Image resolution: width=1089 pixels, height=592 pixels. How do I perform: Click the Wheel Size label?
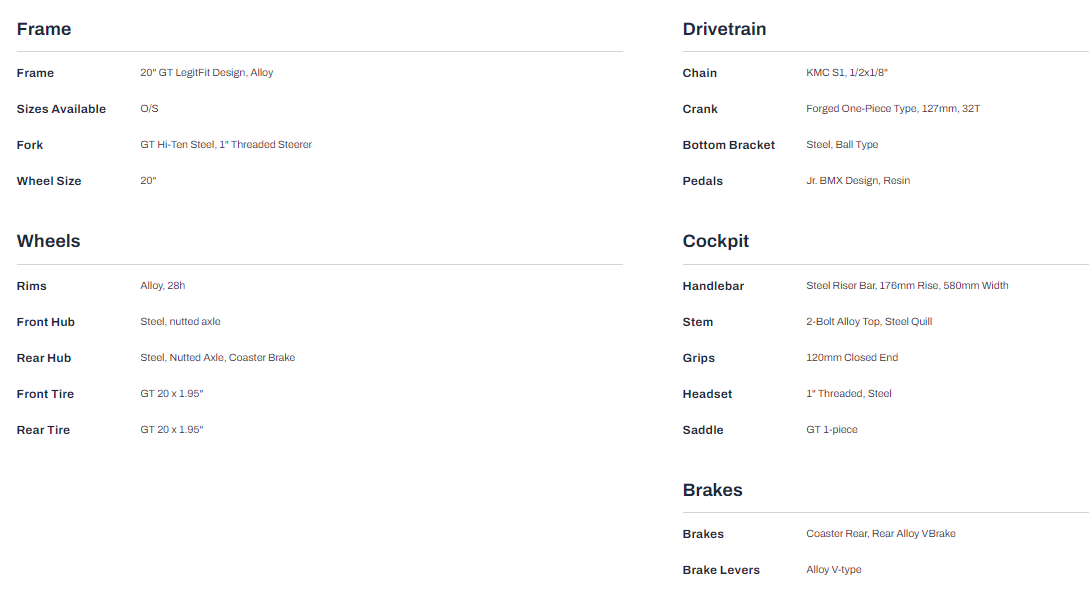(49, 181)
